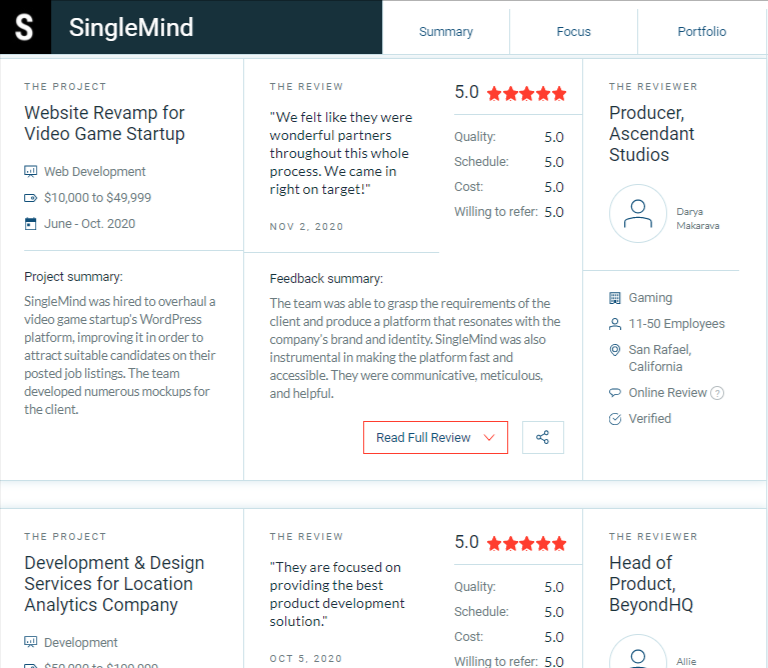Image resolution: width=768 pixels, height=668 pixels.
Task: Click the 'June - Oct. 2020' date range
Action: click(x=90, y=224)
